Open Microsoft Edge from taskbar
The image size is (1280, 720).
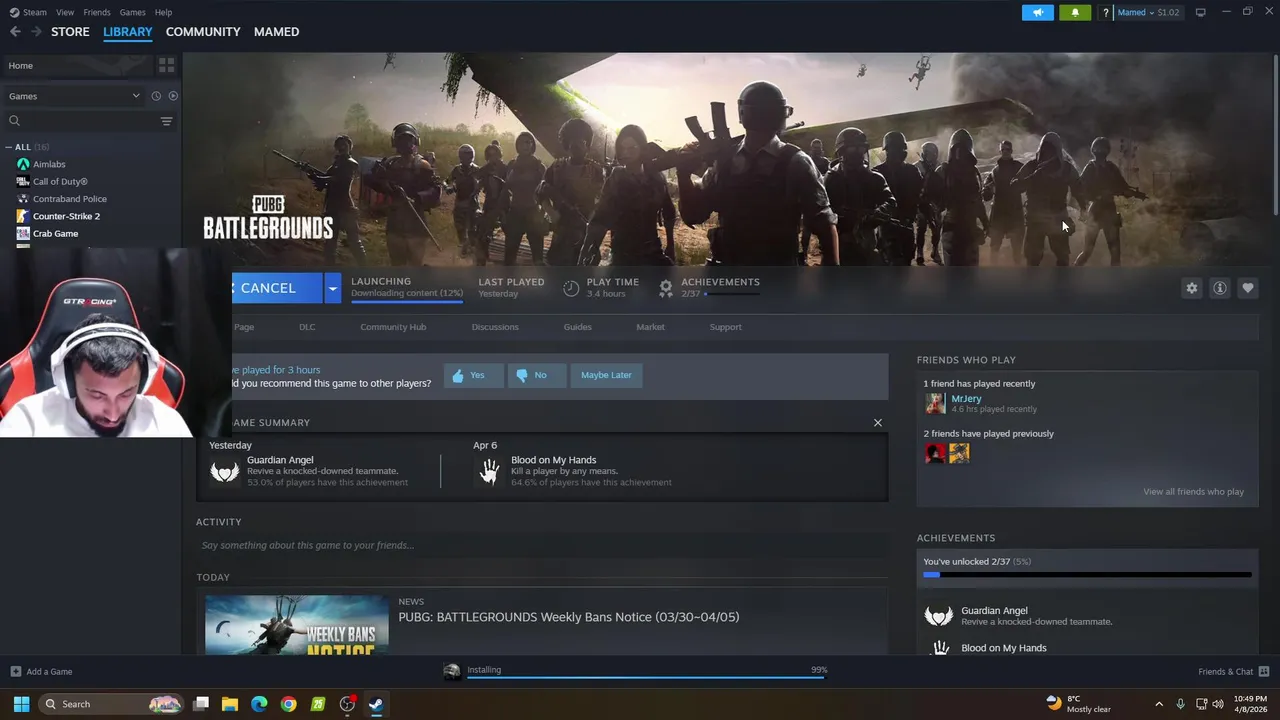(259, 704)
